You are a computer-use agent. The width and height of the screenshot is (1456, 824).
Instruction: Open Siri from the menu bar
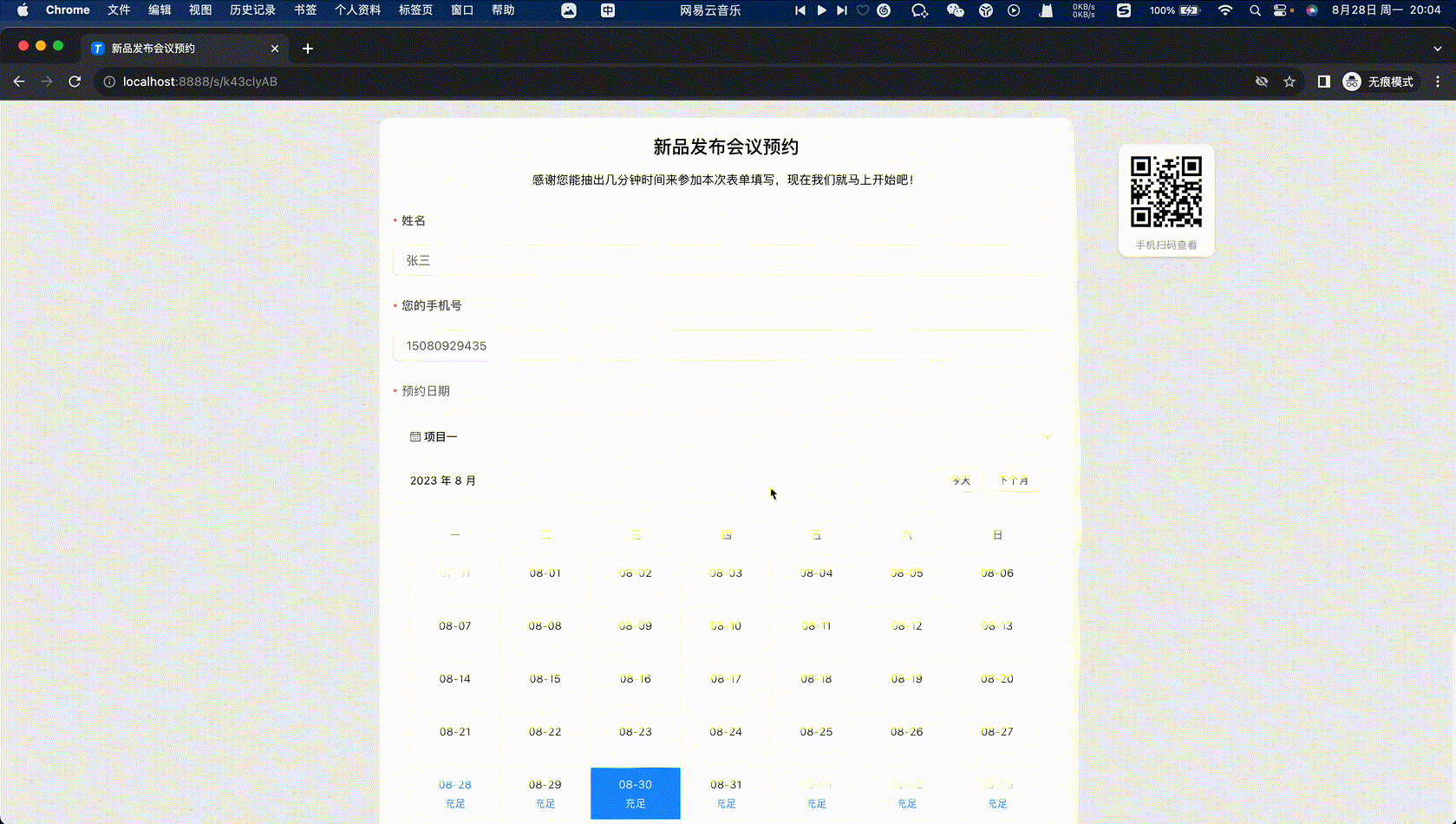1312,10
